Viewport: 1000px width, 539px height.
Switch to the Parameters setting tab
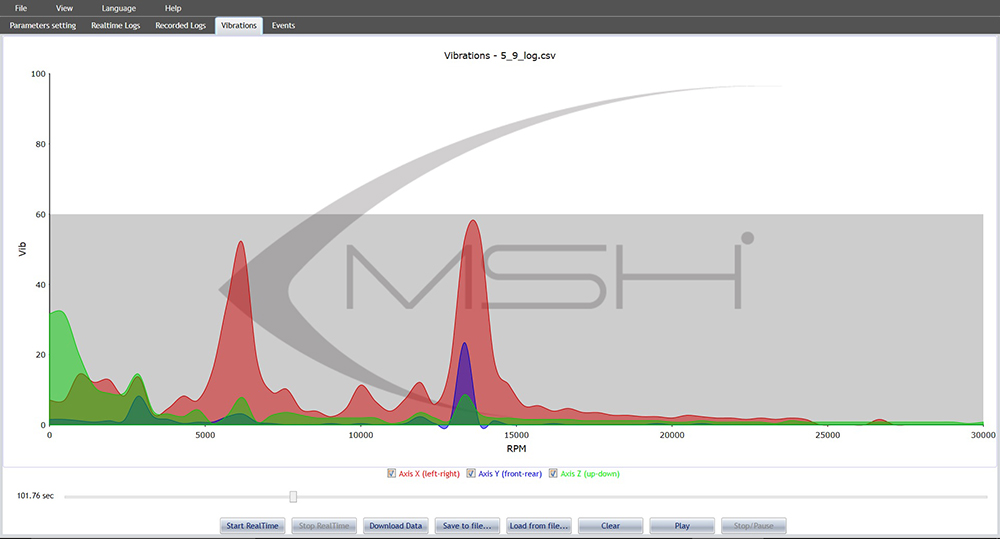[43, 26]
